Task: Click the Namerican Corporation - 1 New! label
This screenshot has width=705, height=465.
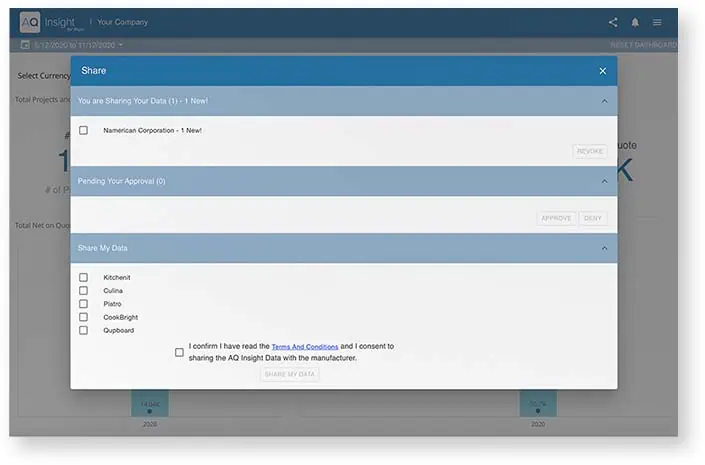Action: point(152,130)
